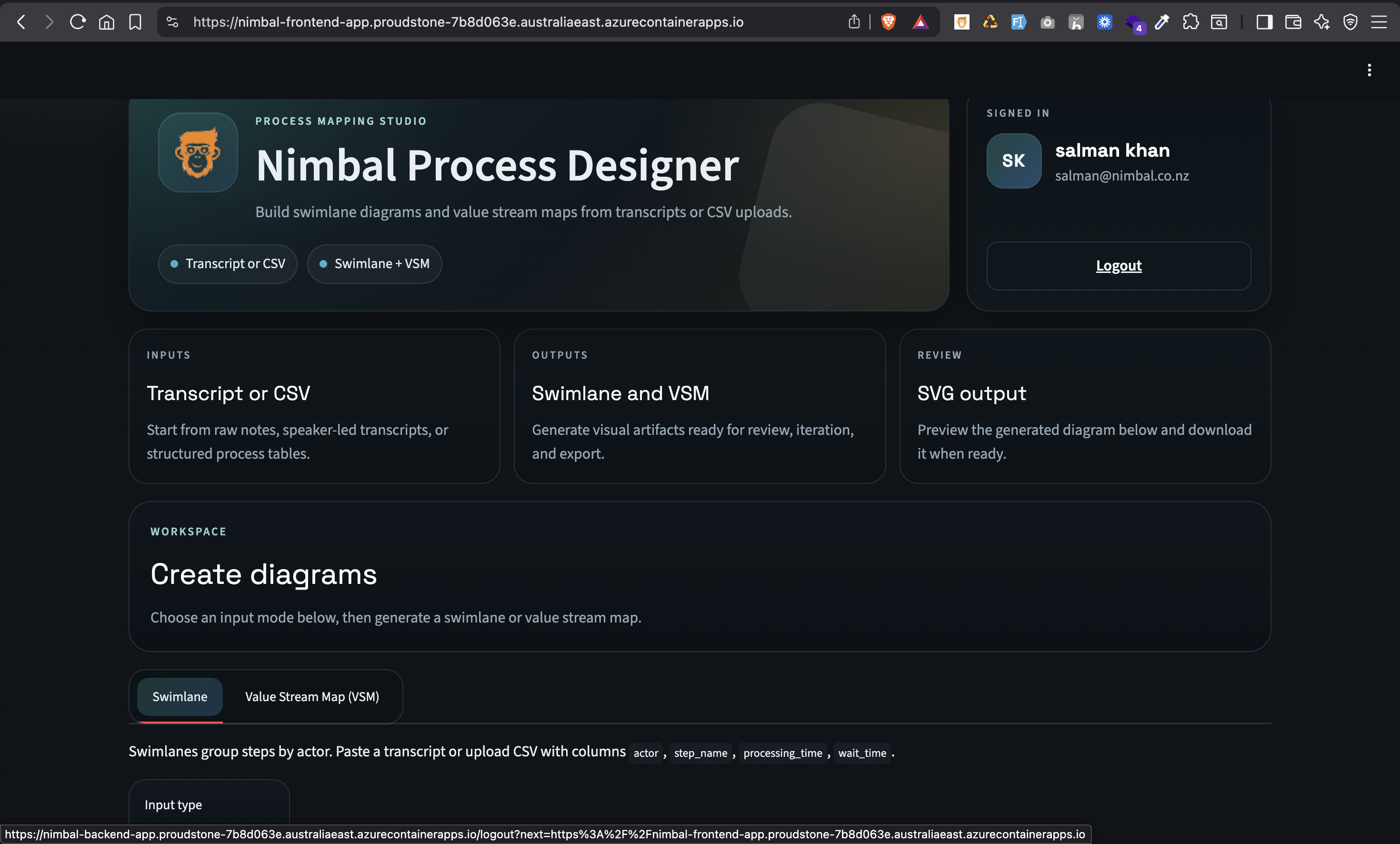Open the Extensions puzzle-piece icon
This screenshot has width=1400, height=844.
1191,21
